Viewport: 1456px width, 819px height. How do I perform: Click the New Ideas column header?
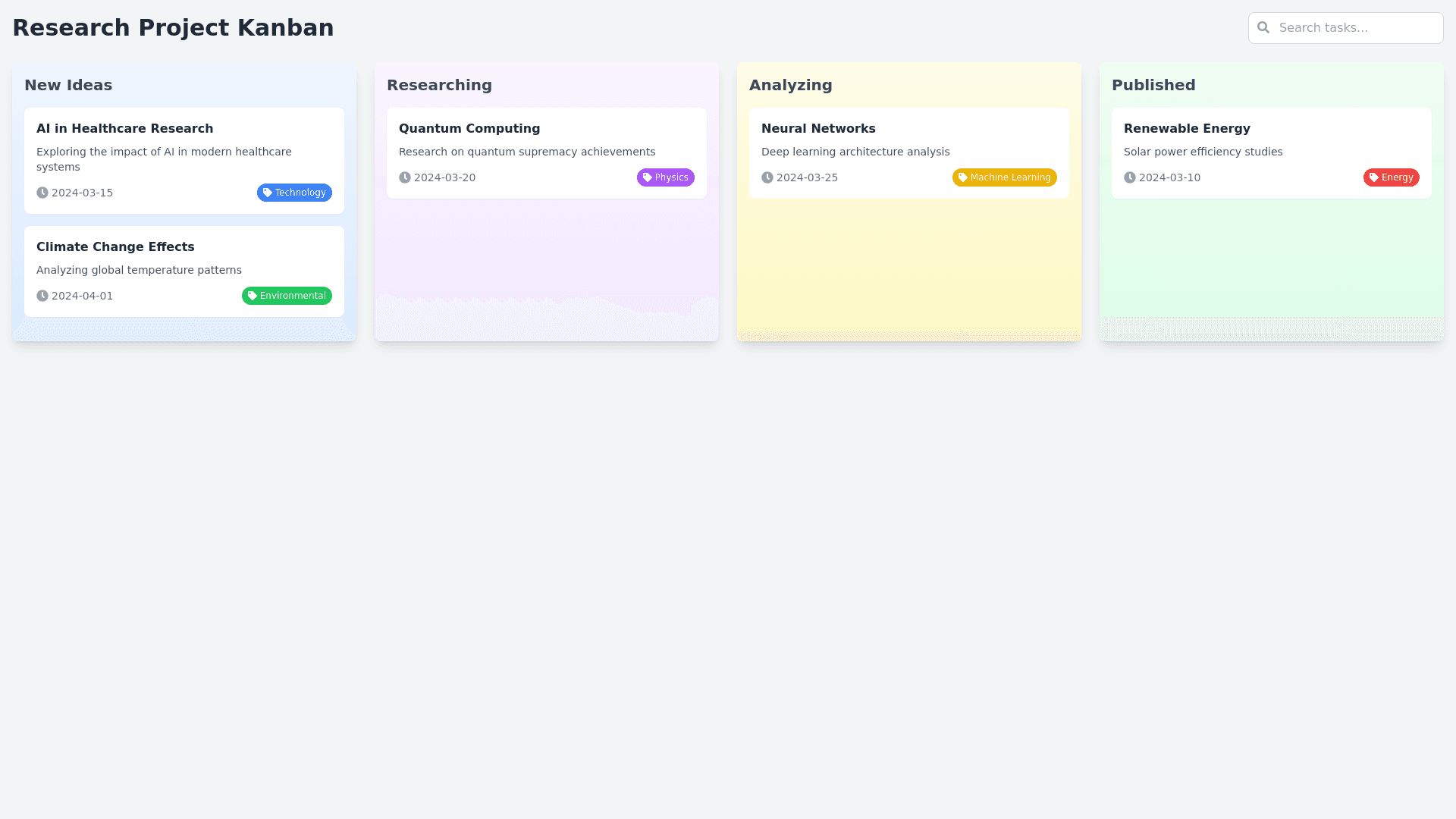tap(68, 85)
